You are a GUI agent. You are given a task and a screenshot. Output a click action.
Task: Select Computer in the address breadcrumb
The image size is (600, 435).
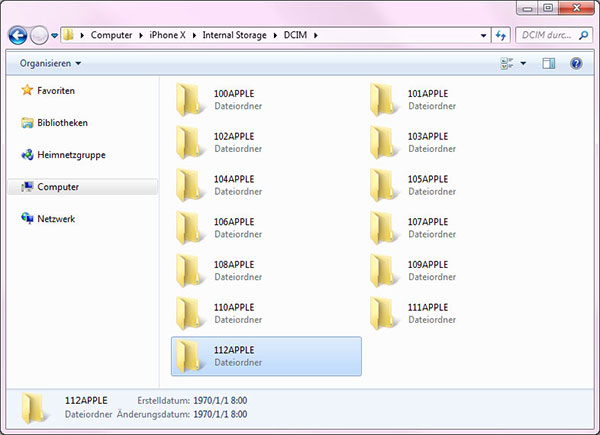tap(111, 35)
